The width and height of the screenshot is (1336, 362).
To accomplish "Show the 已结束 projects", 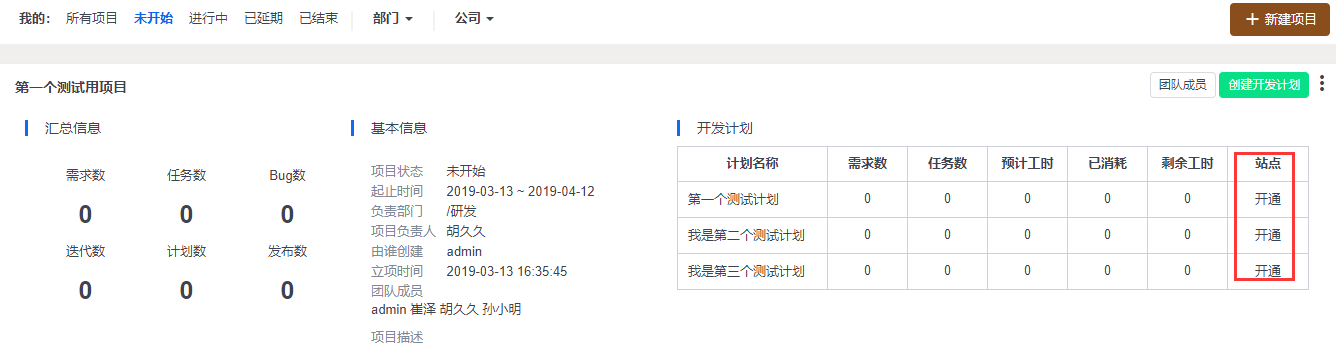I will point(319,19).
